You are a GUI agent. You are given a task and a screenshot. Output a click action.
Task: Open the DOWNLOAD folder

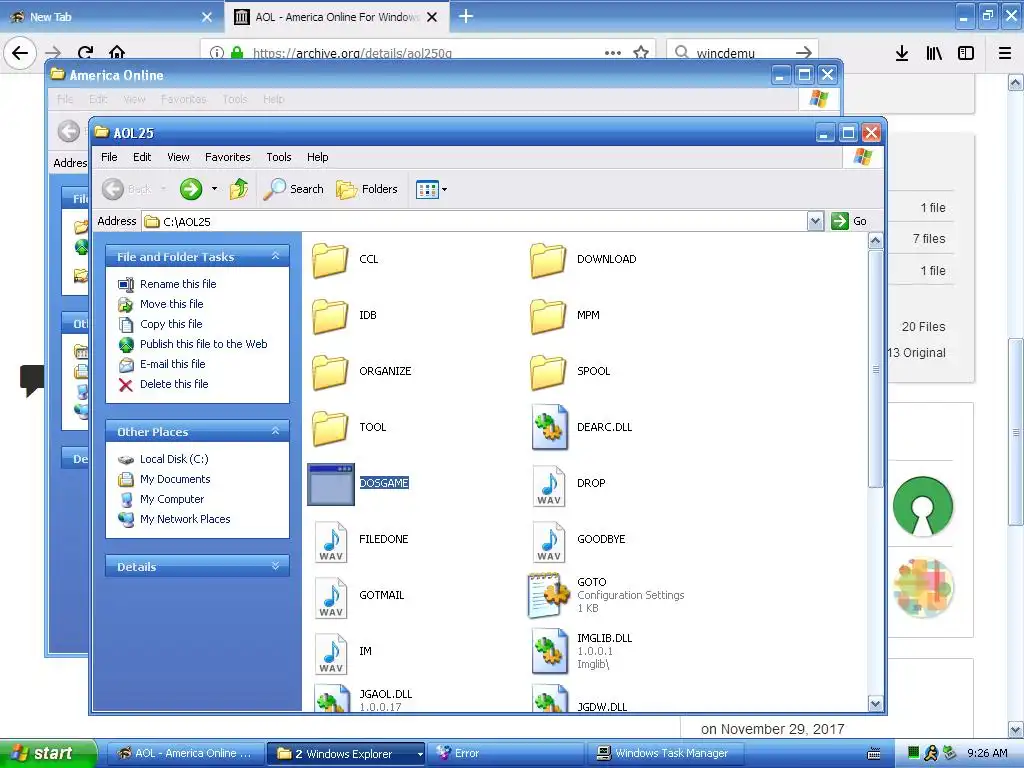click(583, 259)
